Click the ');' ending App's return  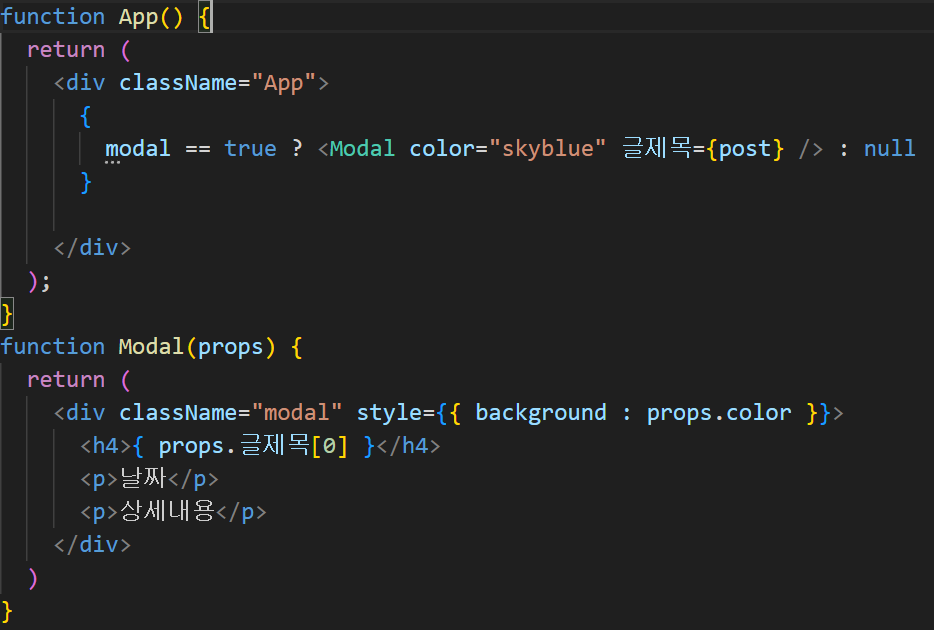coord(39,281)
